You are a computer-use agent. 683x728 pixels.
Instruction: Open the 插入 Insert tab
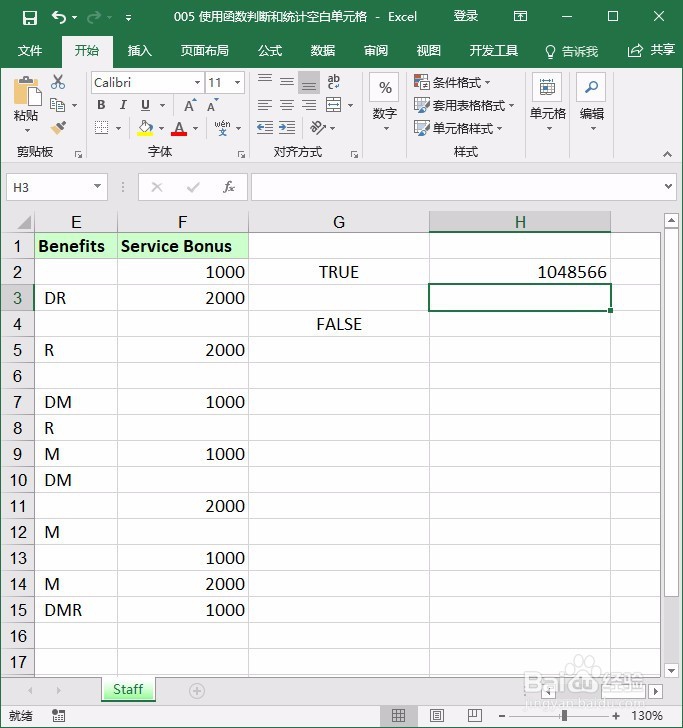click(x=140, y=51)
